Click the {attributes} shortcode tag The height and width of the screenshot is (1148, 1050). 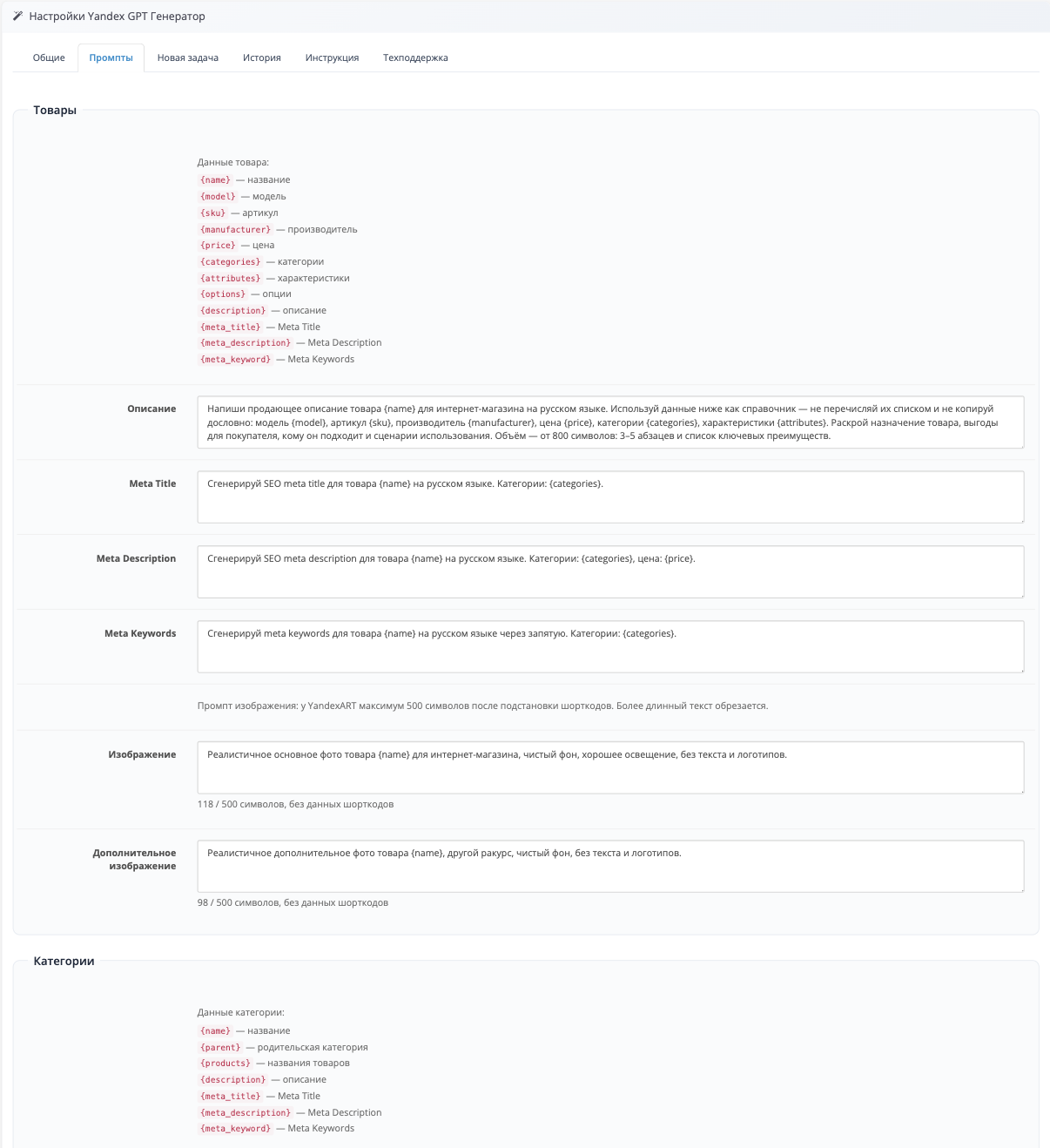tap(230, 279)
